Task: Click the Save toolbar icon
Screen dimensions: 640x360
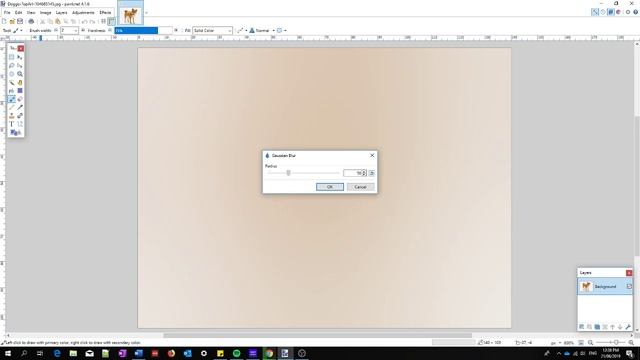Action: pos(20,21)
